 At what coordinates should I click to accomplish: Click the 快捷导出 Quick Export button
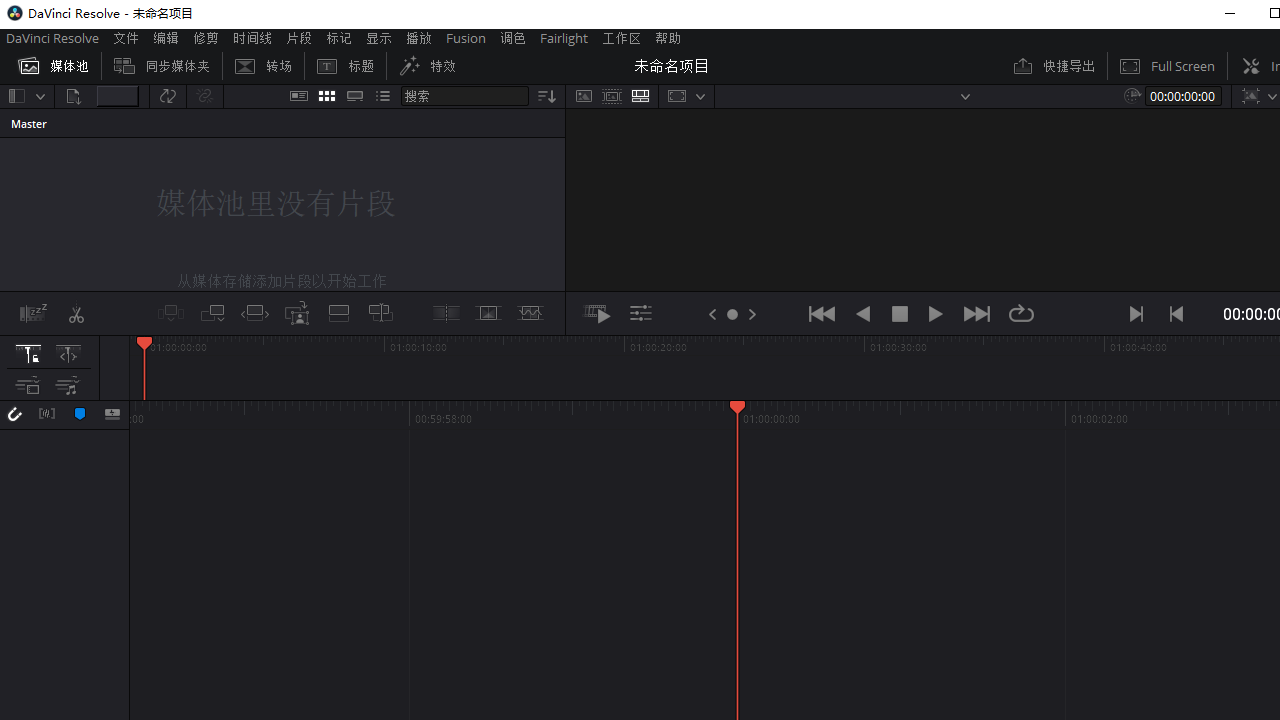click(1054, 66)
